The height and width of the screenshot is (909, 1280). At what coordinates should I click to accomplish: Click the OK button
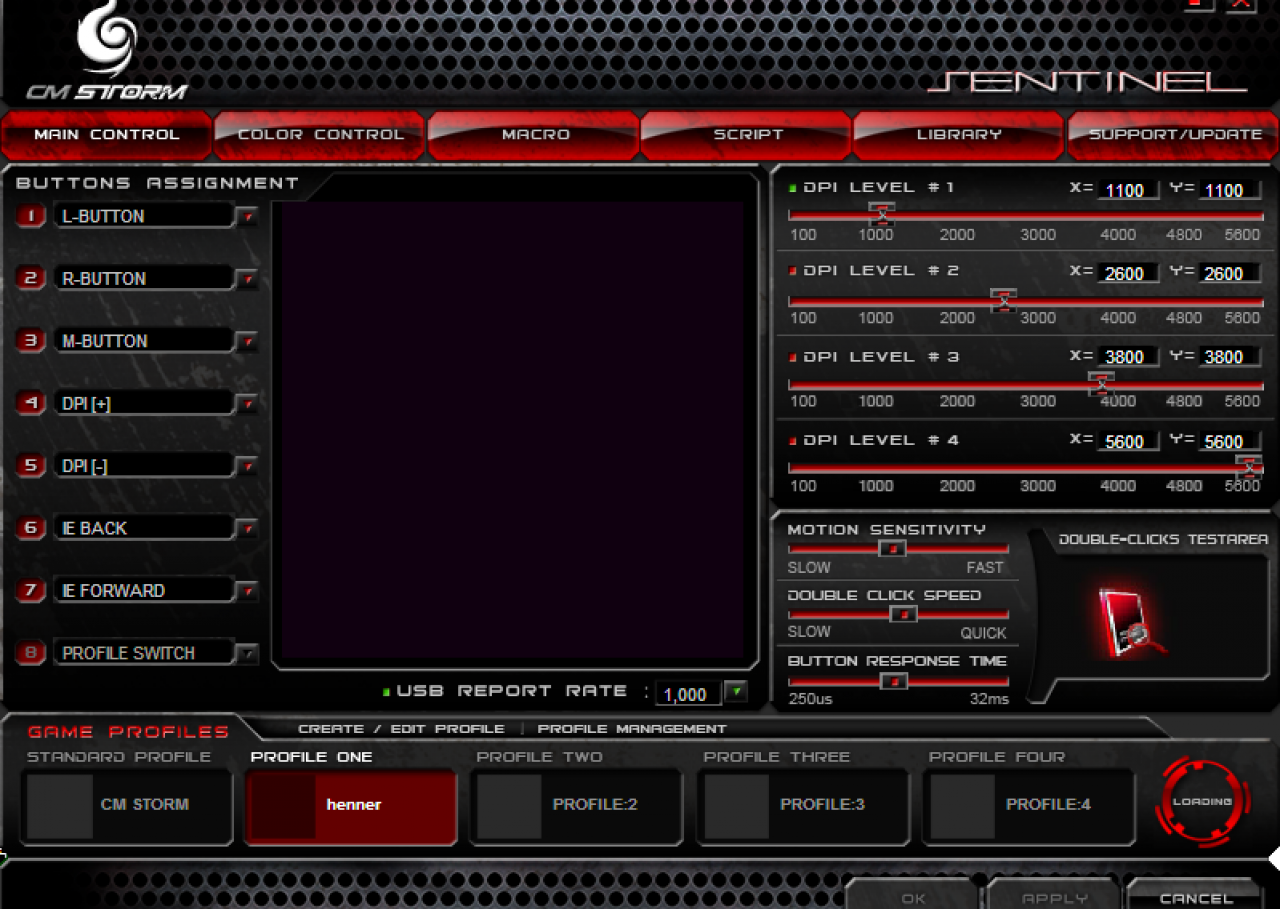[913, 895]
